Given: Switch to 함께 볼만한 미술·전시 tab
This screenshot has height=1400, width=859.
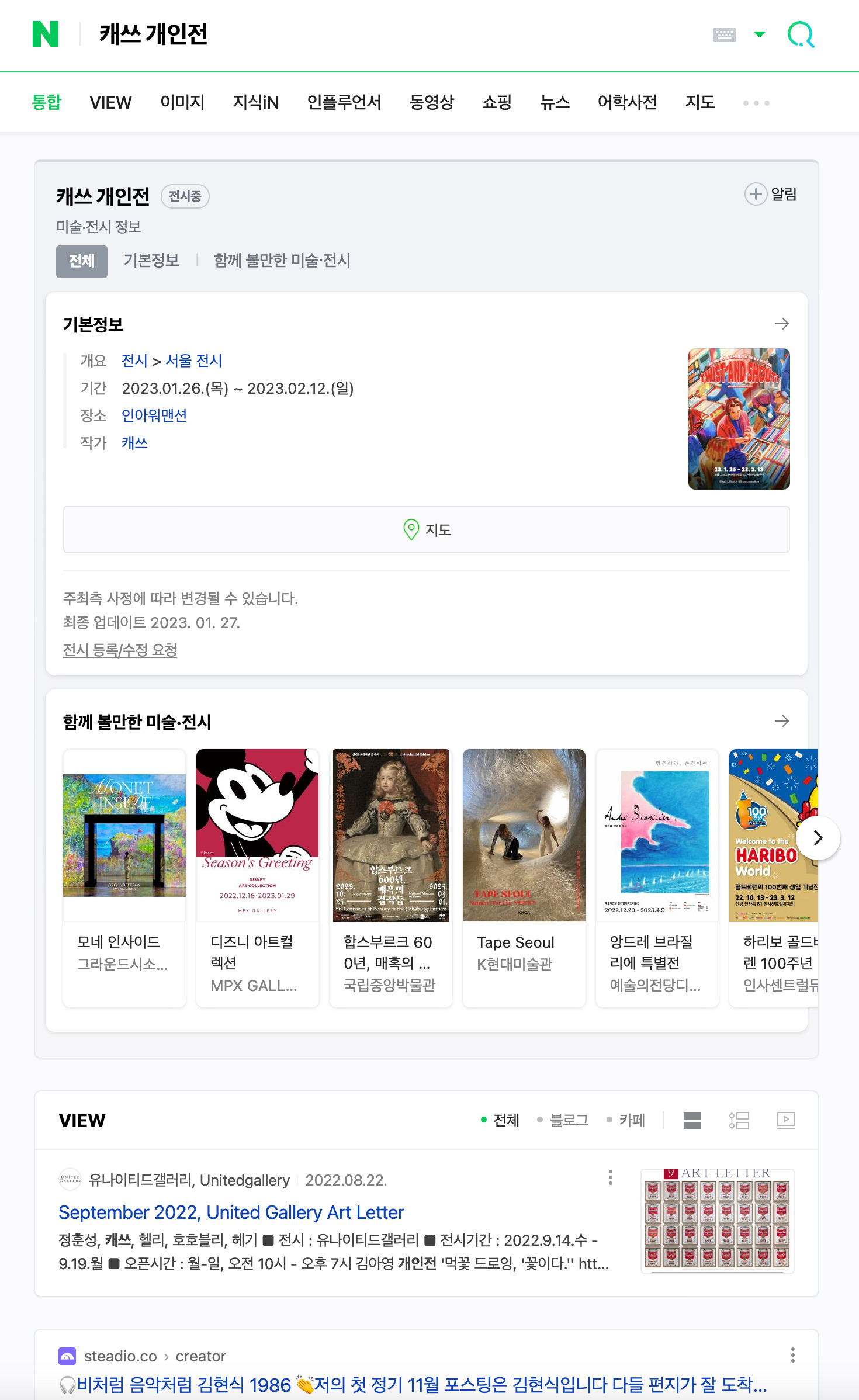Looking at the screenshot, I should [x=282, y=261].
